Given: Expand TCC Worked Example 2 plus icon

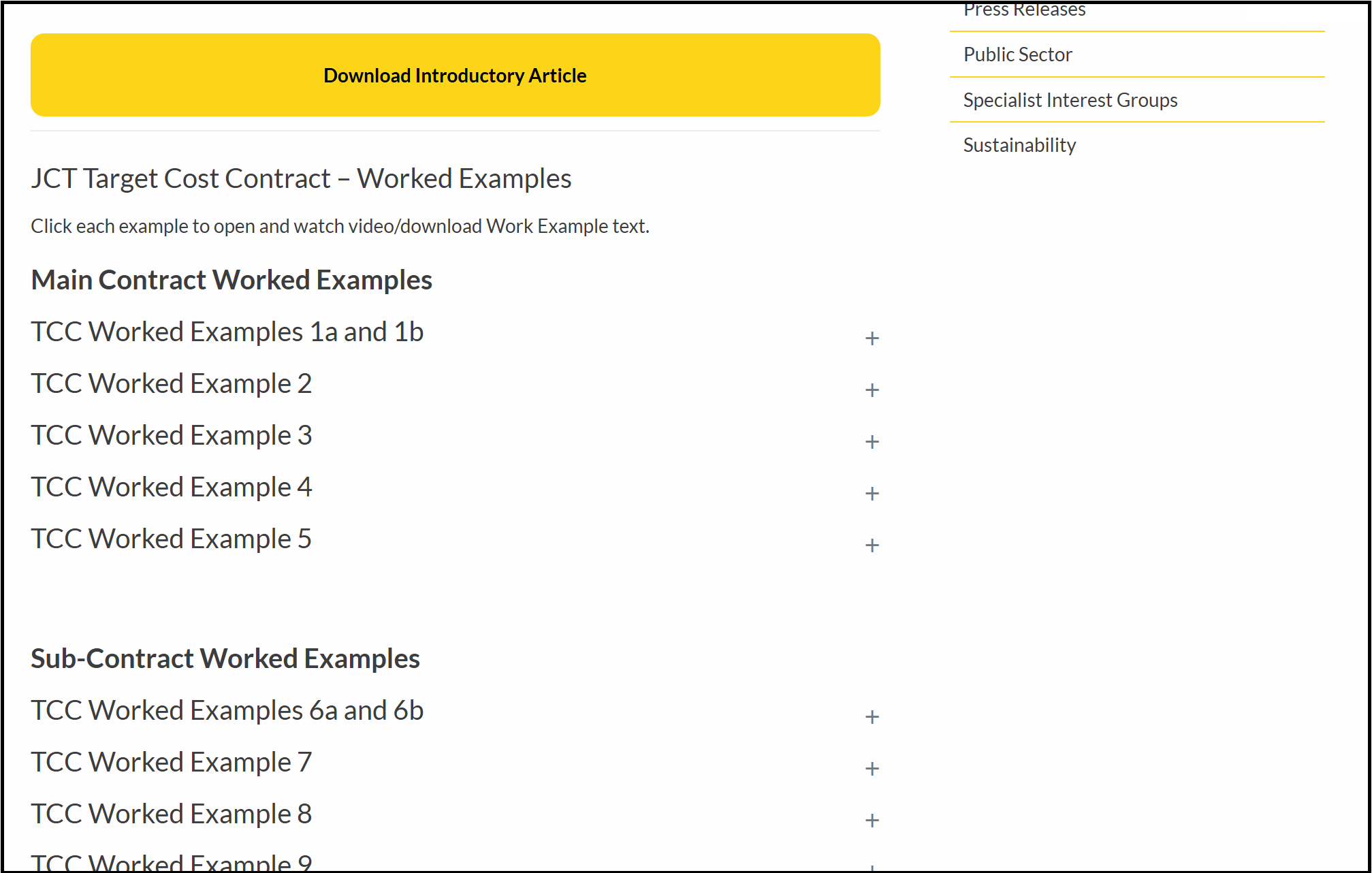Looking at the screenshot, I should (x=872, y=390).
